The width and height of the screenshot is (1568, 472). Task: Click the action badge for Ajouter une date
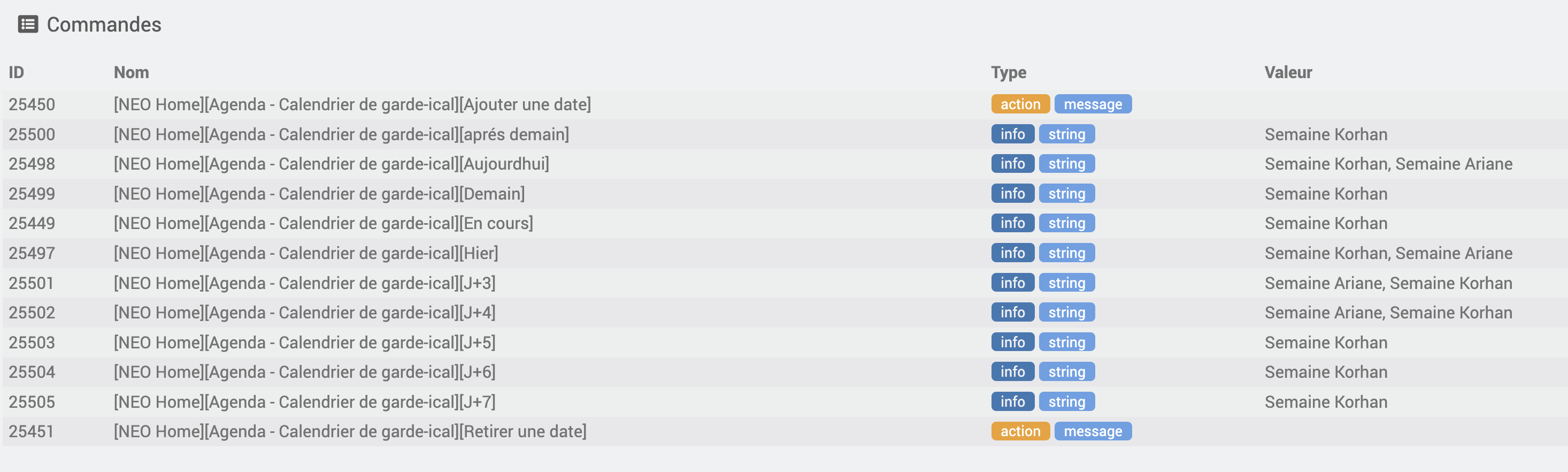coord(1020,104)
